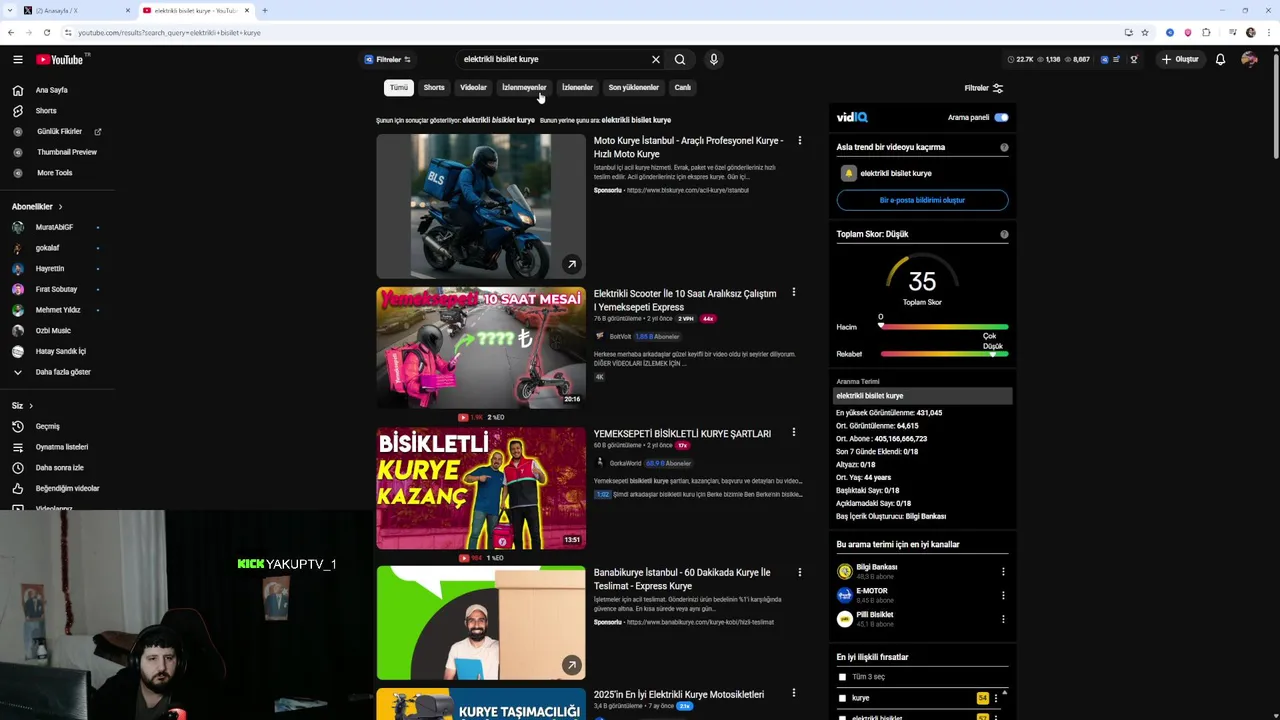Open the Bilgi Bankası channel link

coord(876,568)
